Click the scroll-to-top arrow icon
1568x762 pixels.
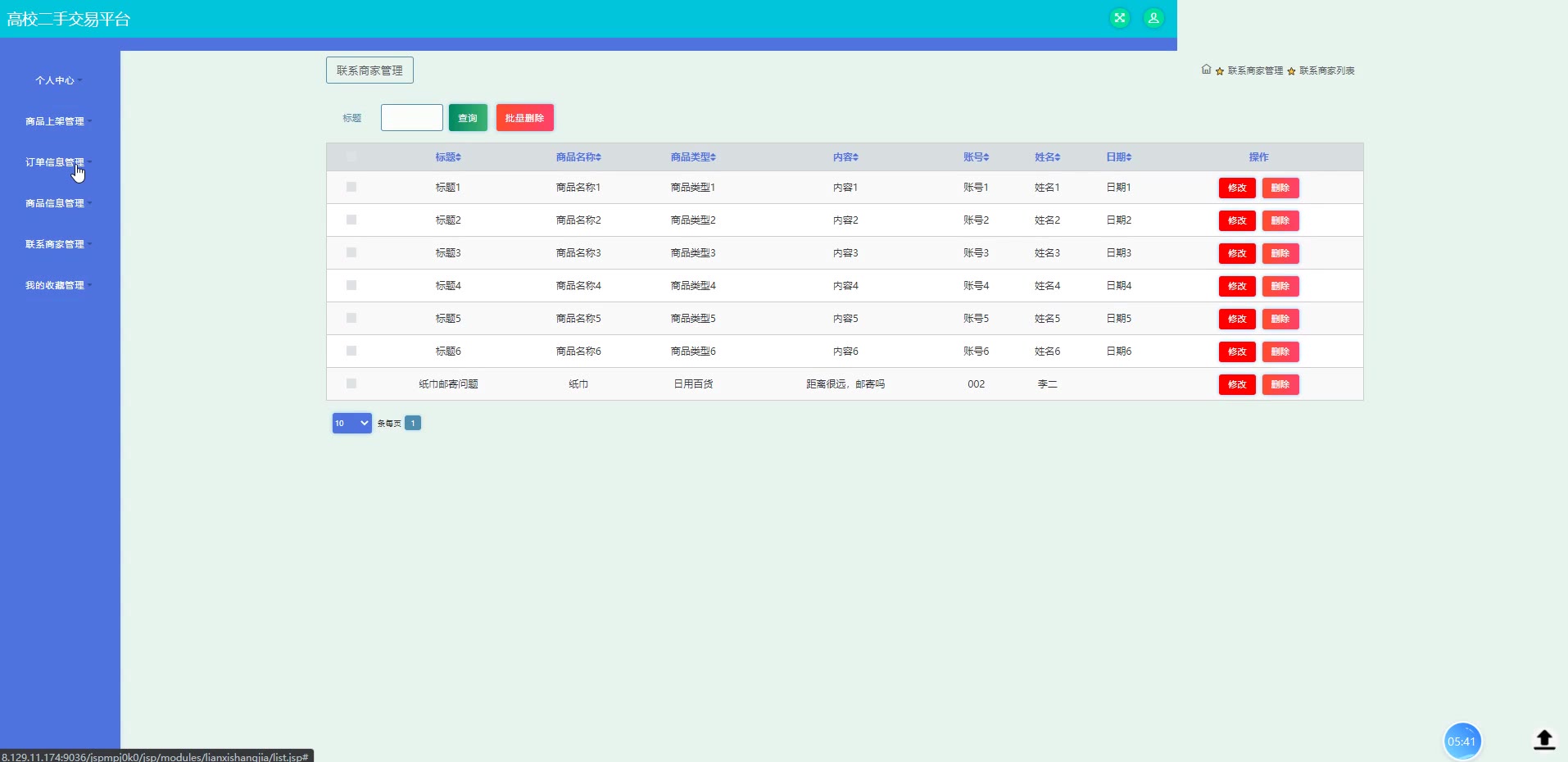pos(1543,740)
